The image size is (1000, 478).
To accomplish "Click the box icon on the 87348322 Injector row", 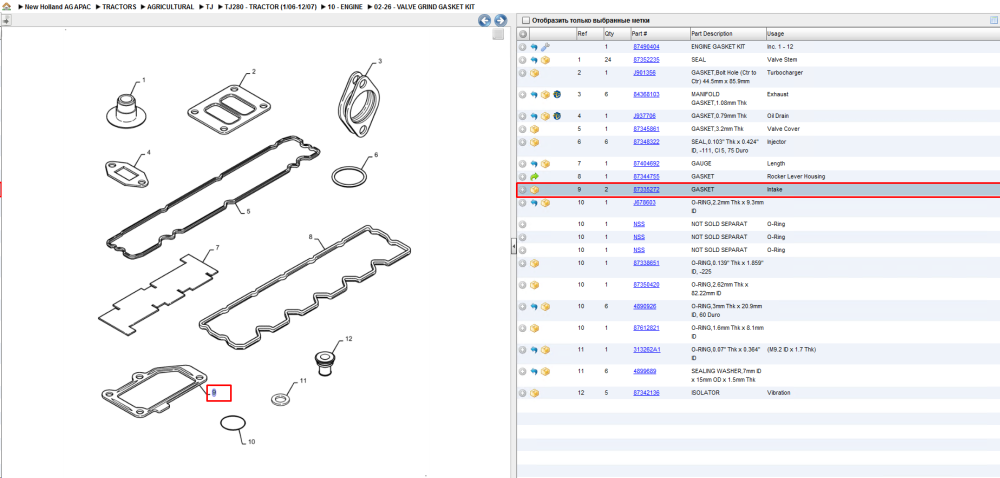I will (x=534, y=142).
